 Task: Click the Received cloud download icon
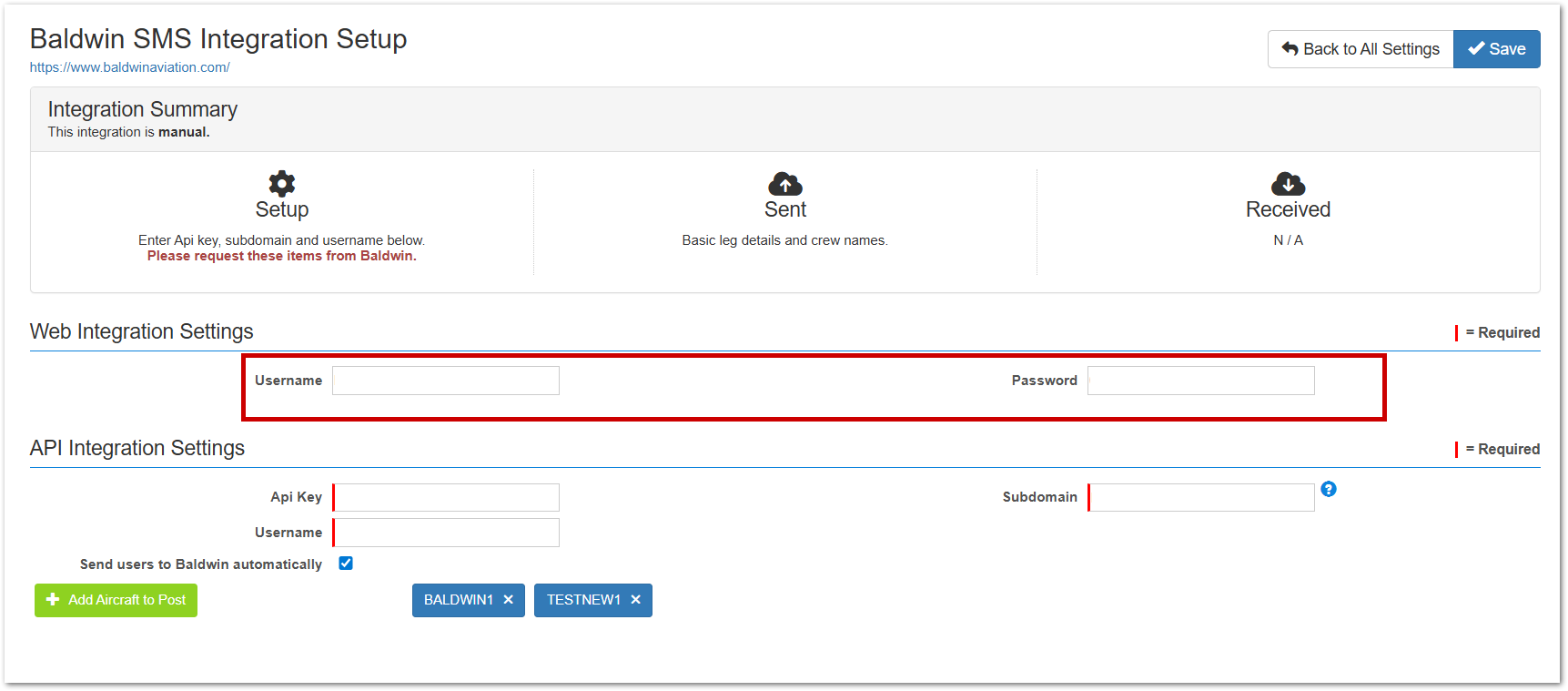1288,184
